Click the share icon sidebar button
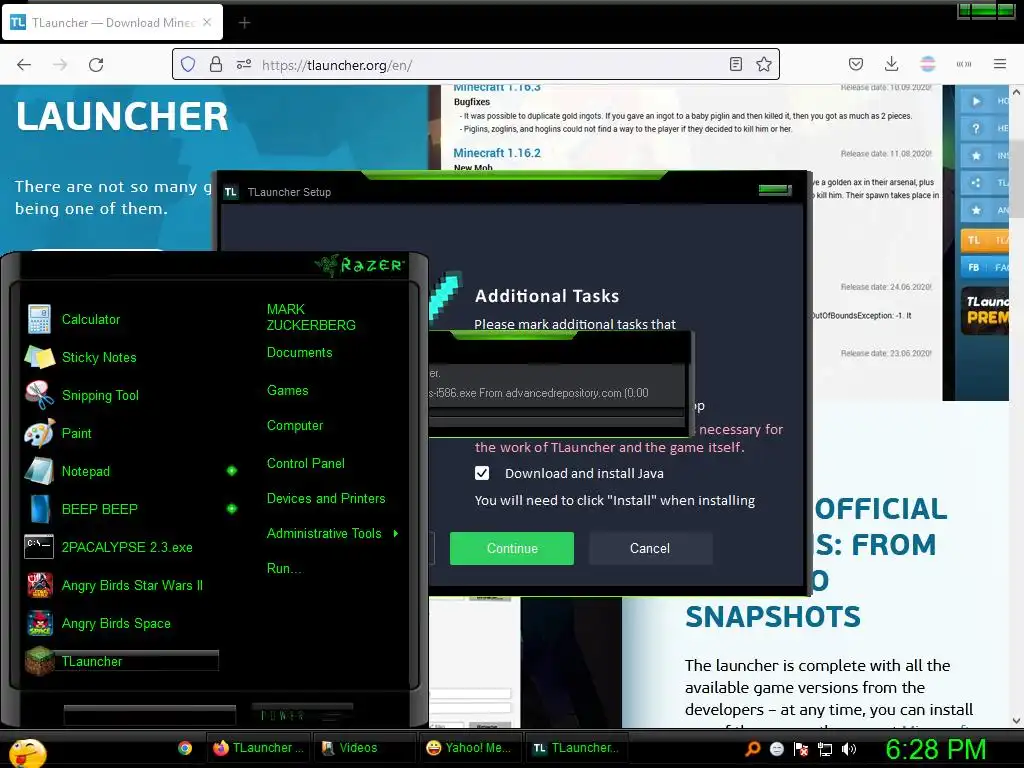Viewport: 1024px width, 768px height. tap(984, 183)
